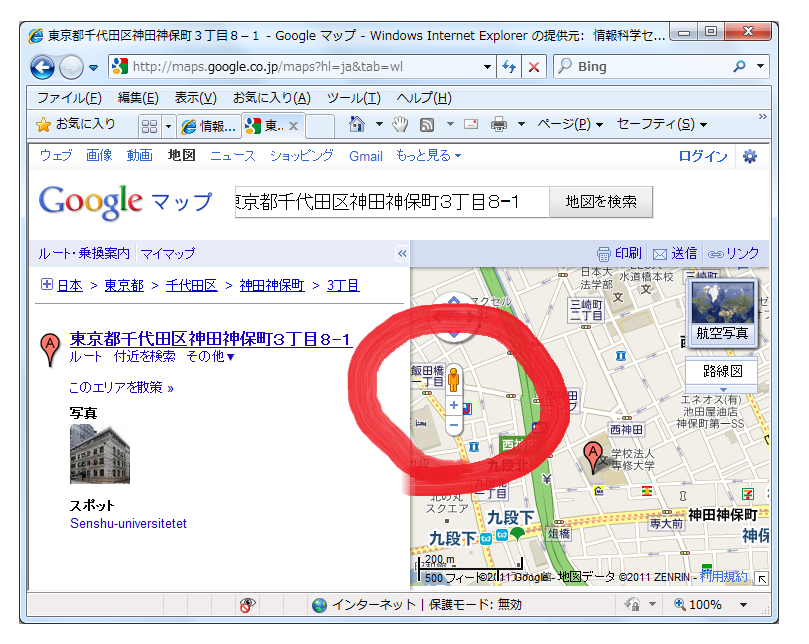Image resolution: width=809 pixels, height=644 pixels.
Task: Click the このエリアを散策 » link
Action: pos(122,388)
